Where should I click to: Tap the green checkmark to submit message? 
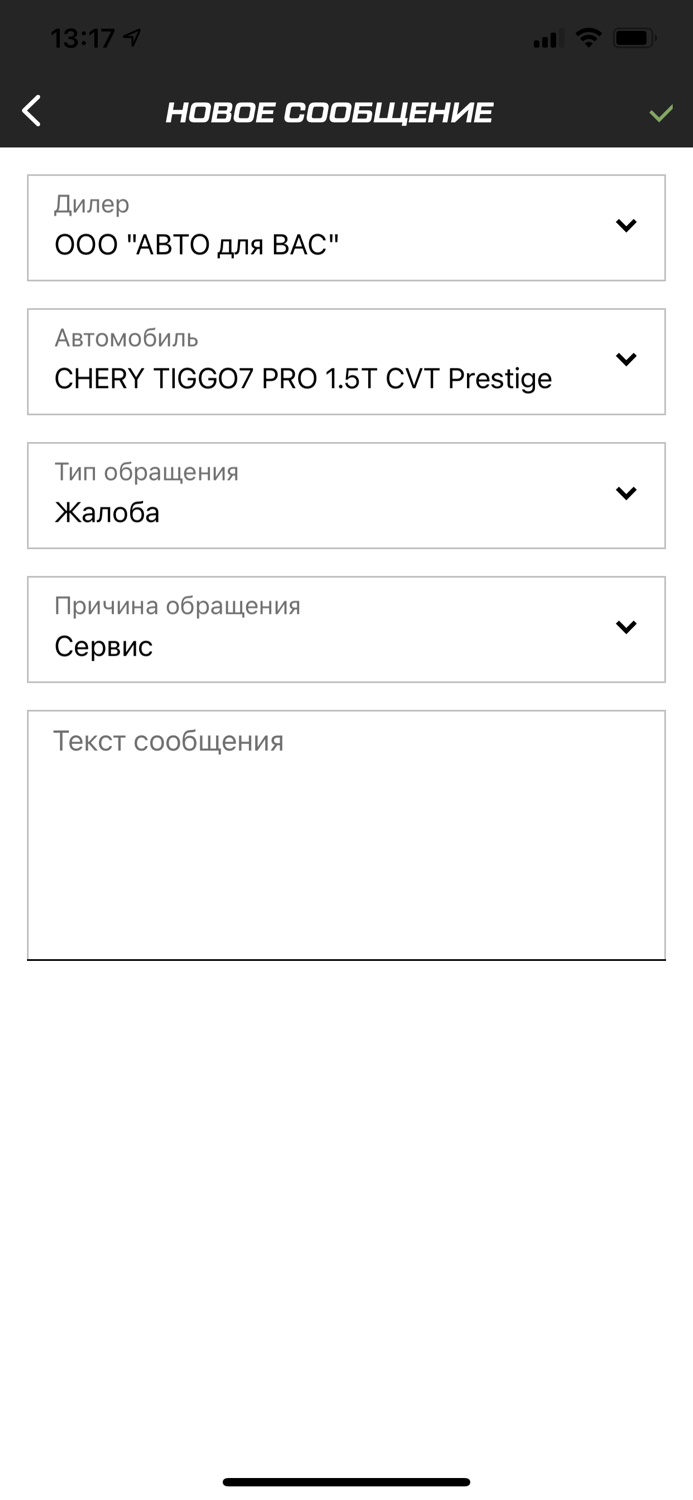click(660, 112)
